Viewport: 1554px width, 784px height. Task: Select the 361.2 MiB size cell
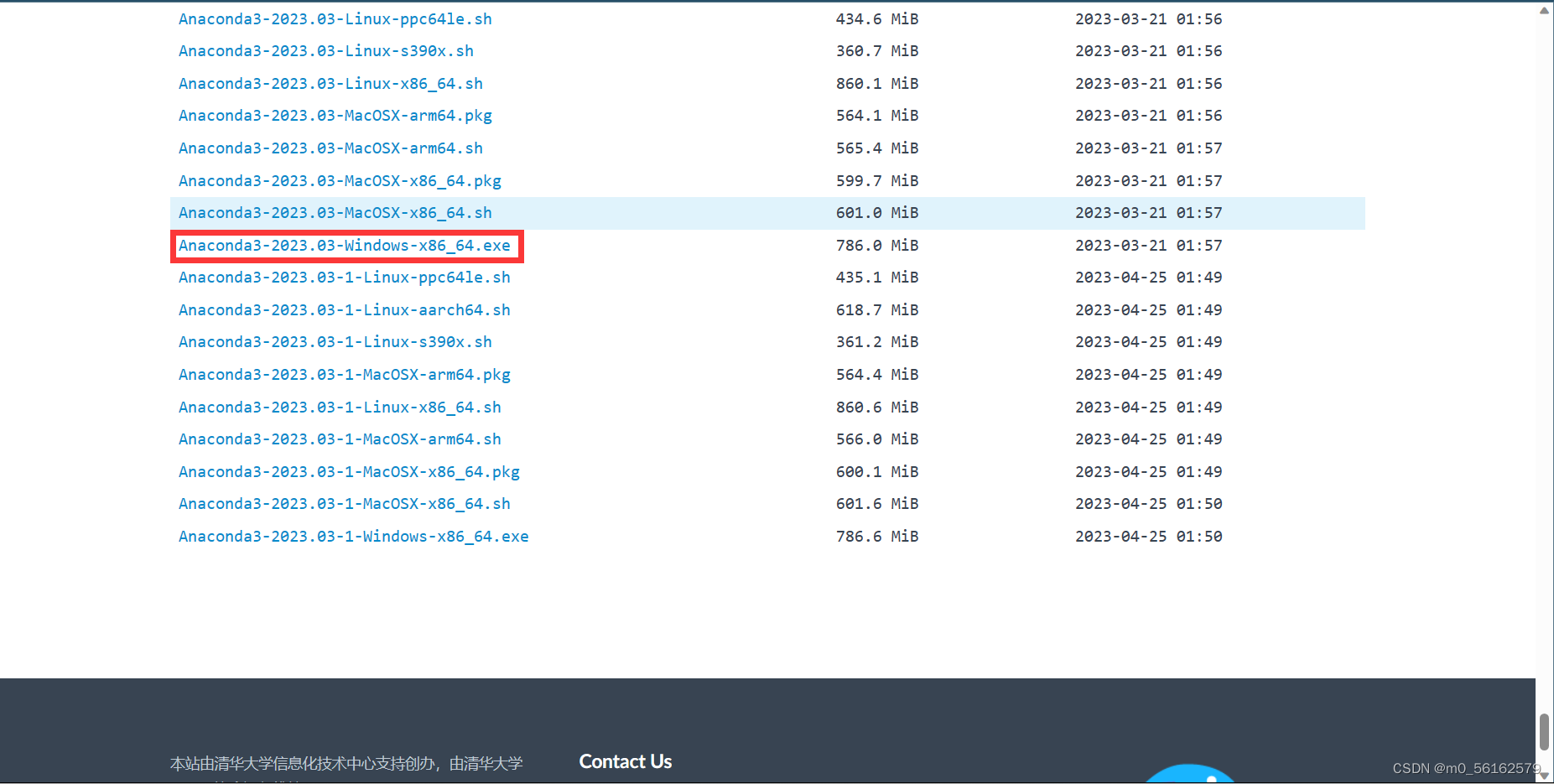877,342
